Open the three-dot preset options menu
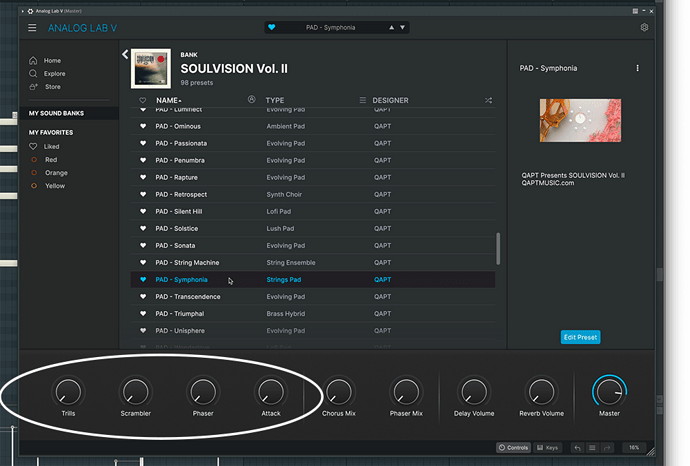The image size is (690, 466). pyautogui.click(x=637, y=68)
